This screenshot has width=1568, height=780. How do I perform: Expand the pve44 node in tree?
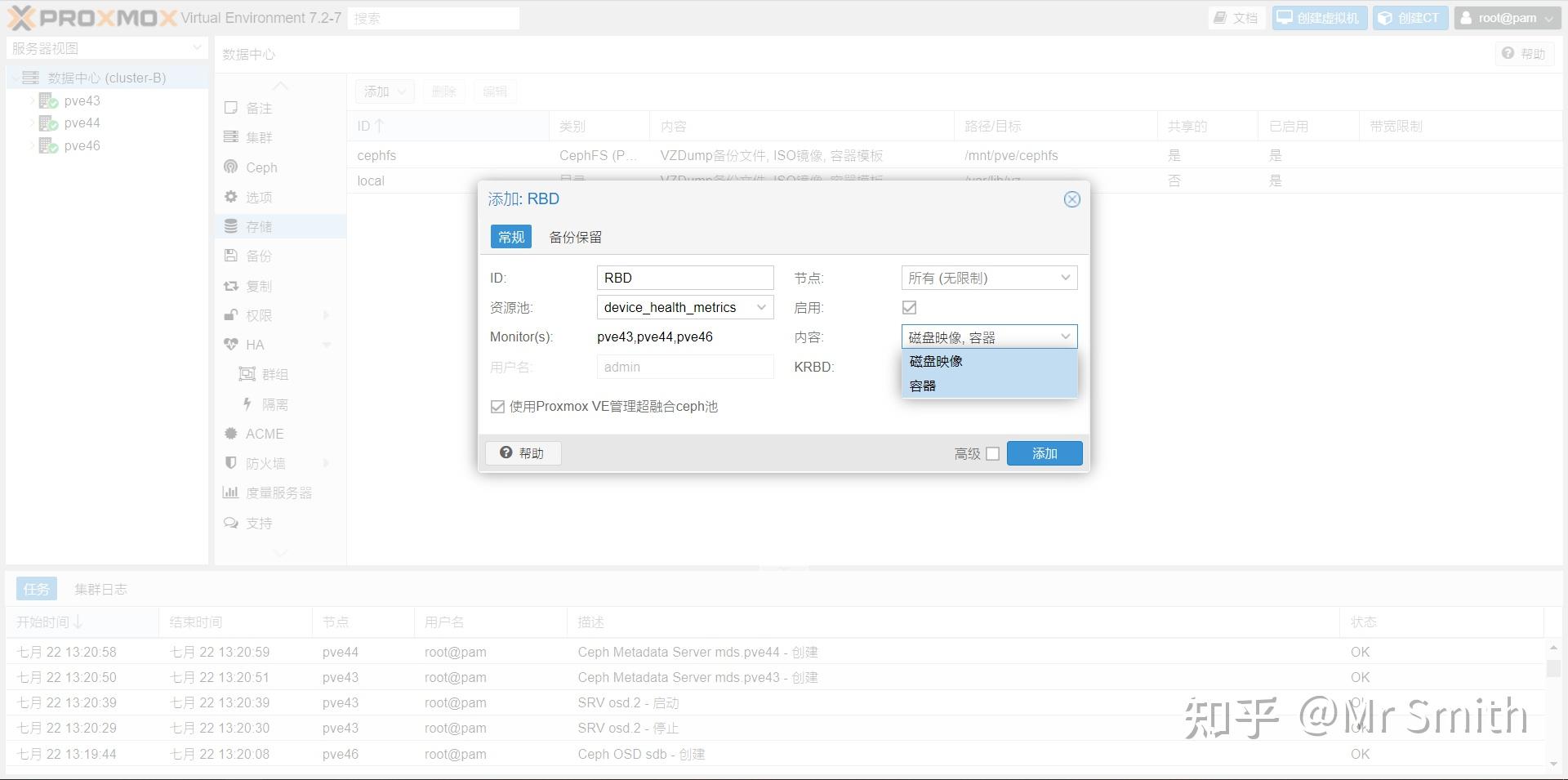click(x=31, y=123)
